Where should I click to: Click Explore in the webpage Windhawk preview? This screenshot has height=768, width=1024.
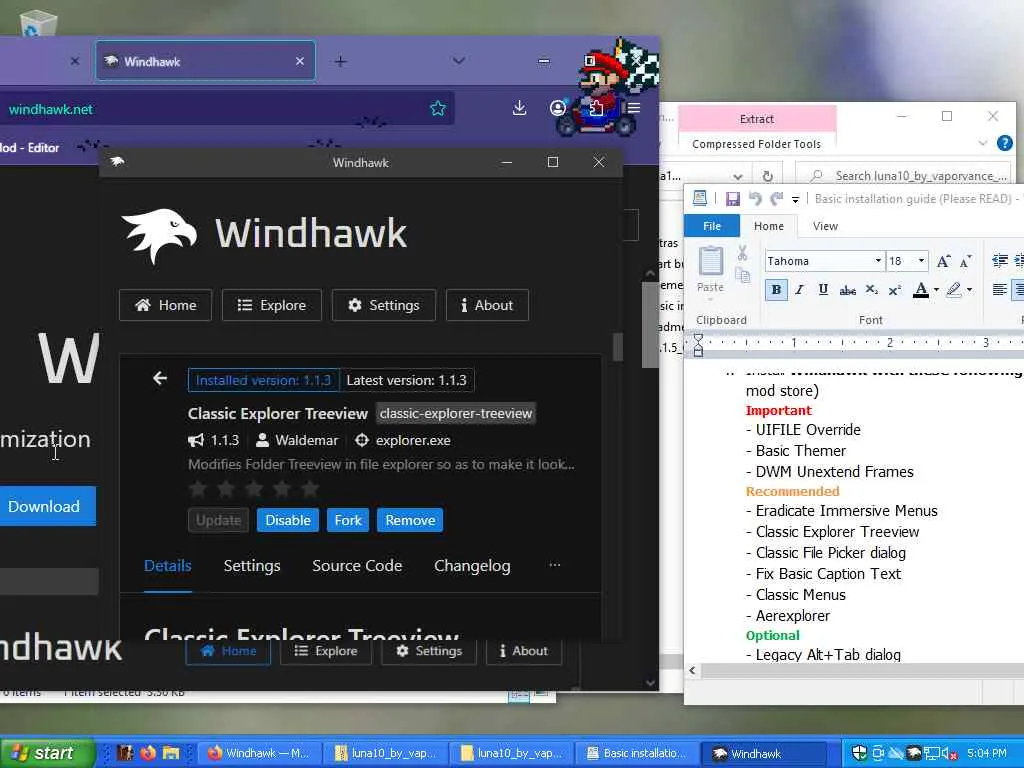pos(326,651)
